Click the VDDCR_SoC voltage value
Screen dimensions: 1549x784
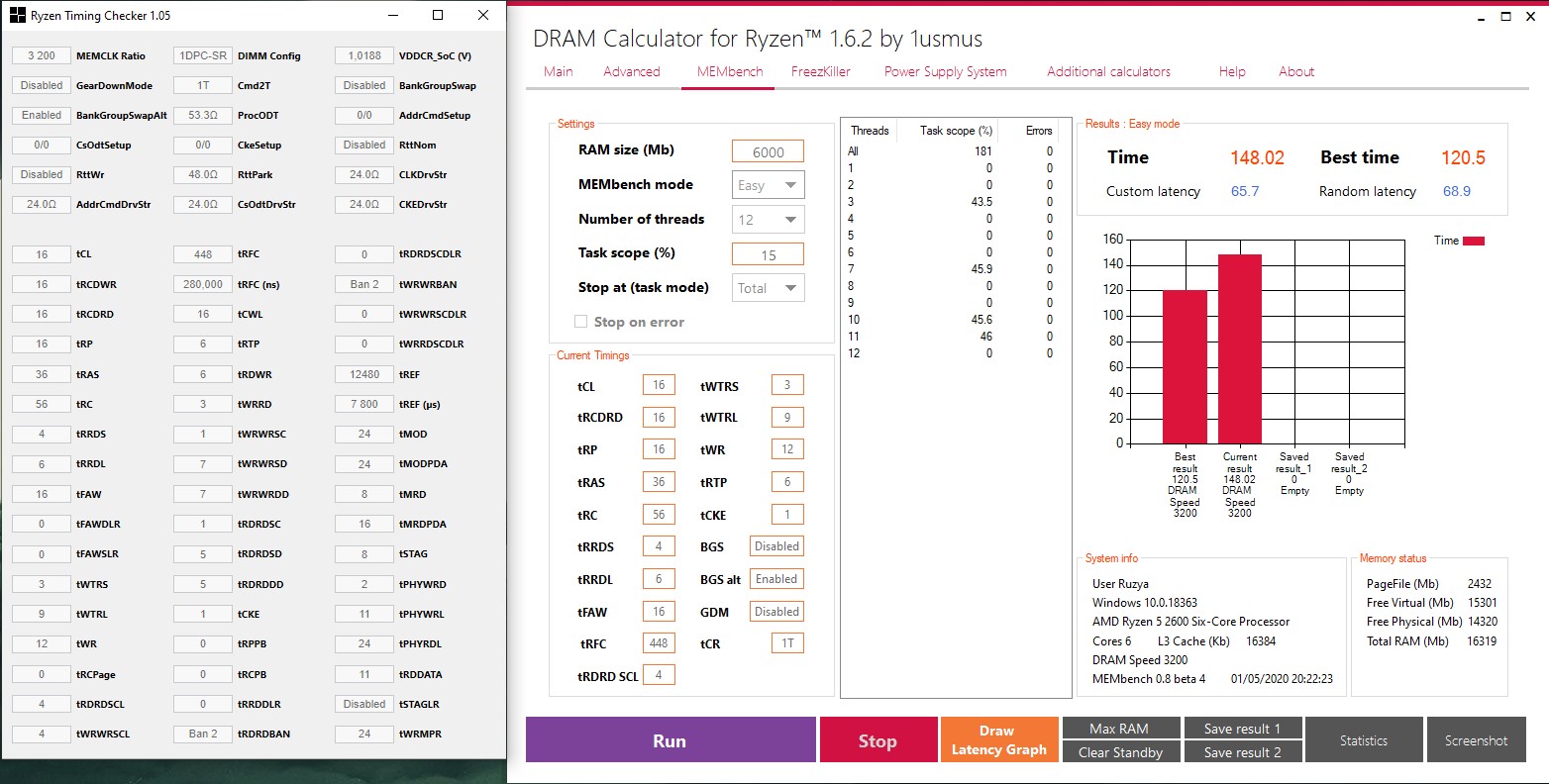[364, 55]
